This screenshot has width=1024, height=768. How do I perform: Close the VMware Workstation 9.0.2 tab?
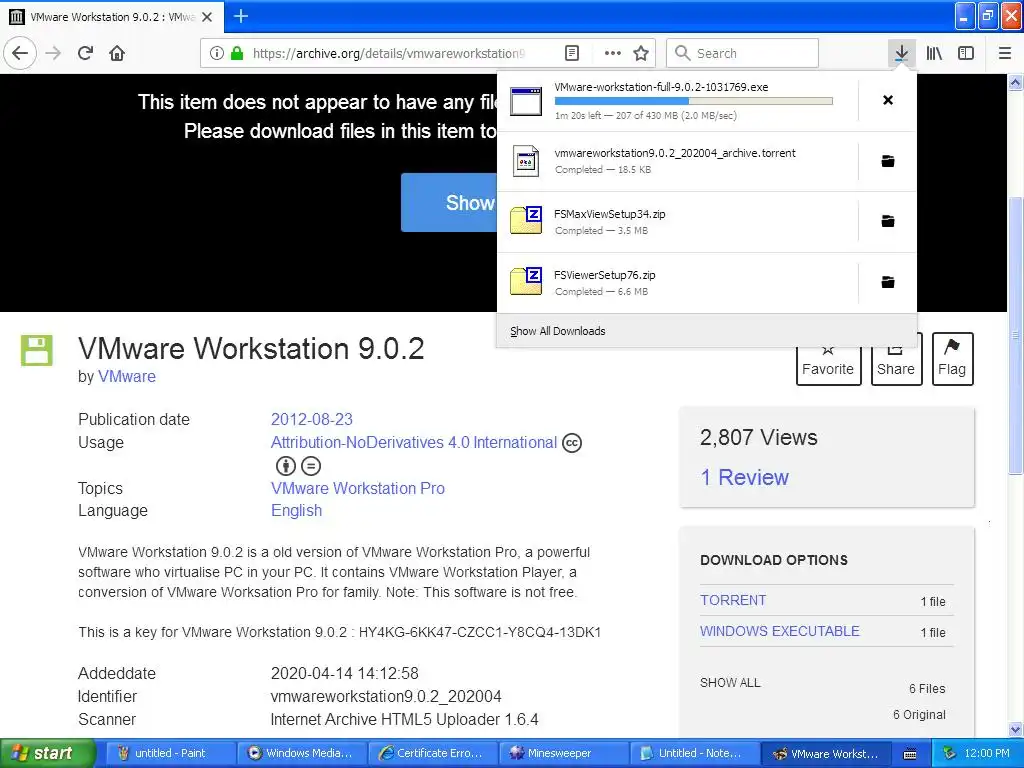[x=207, y=17]
